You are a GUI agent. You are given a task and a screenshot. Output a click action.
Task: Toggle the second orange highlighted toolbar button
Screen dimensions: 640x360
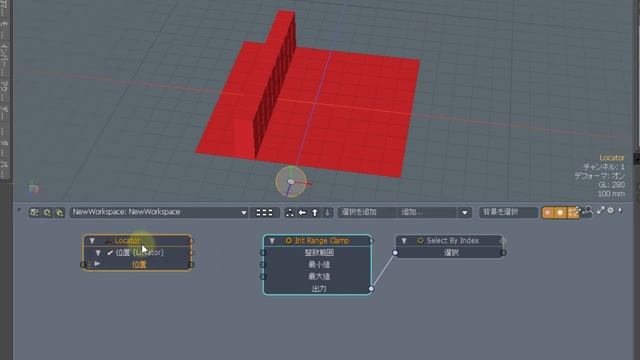tap(560, 212)
